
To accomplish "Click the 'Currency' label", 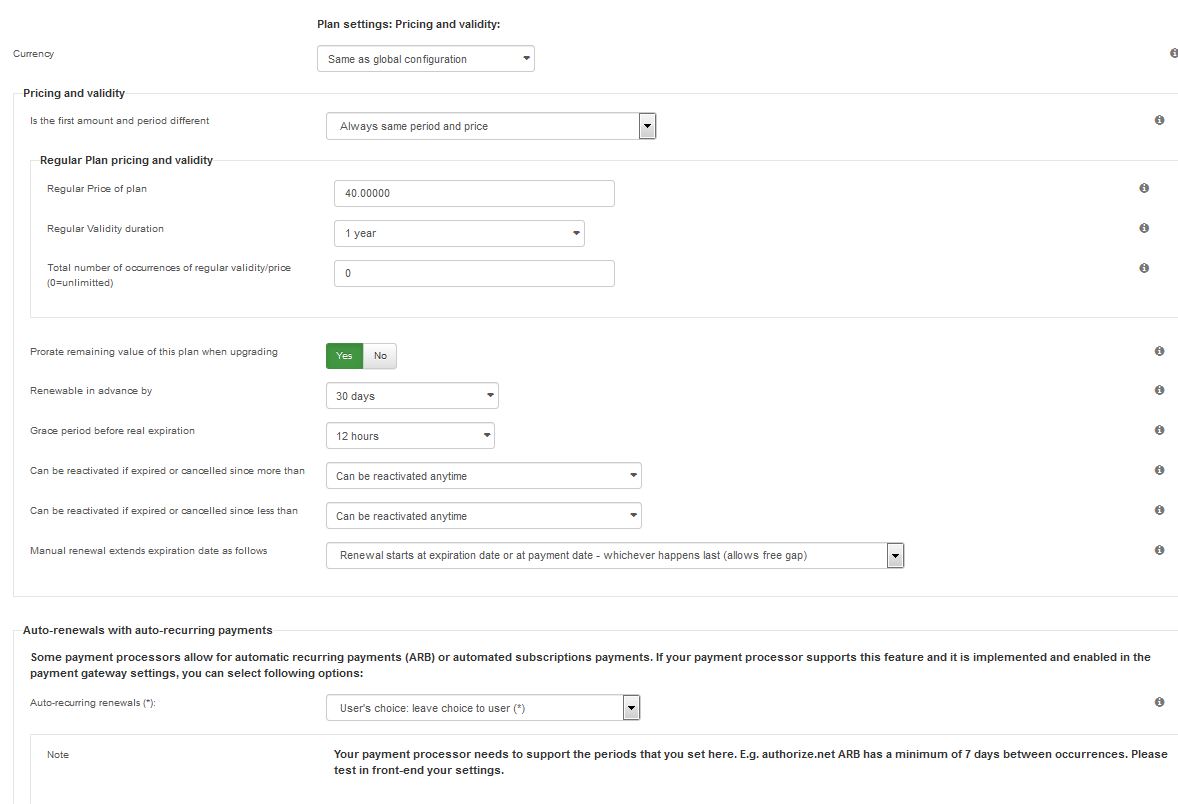I will (x=34, y=53).
